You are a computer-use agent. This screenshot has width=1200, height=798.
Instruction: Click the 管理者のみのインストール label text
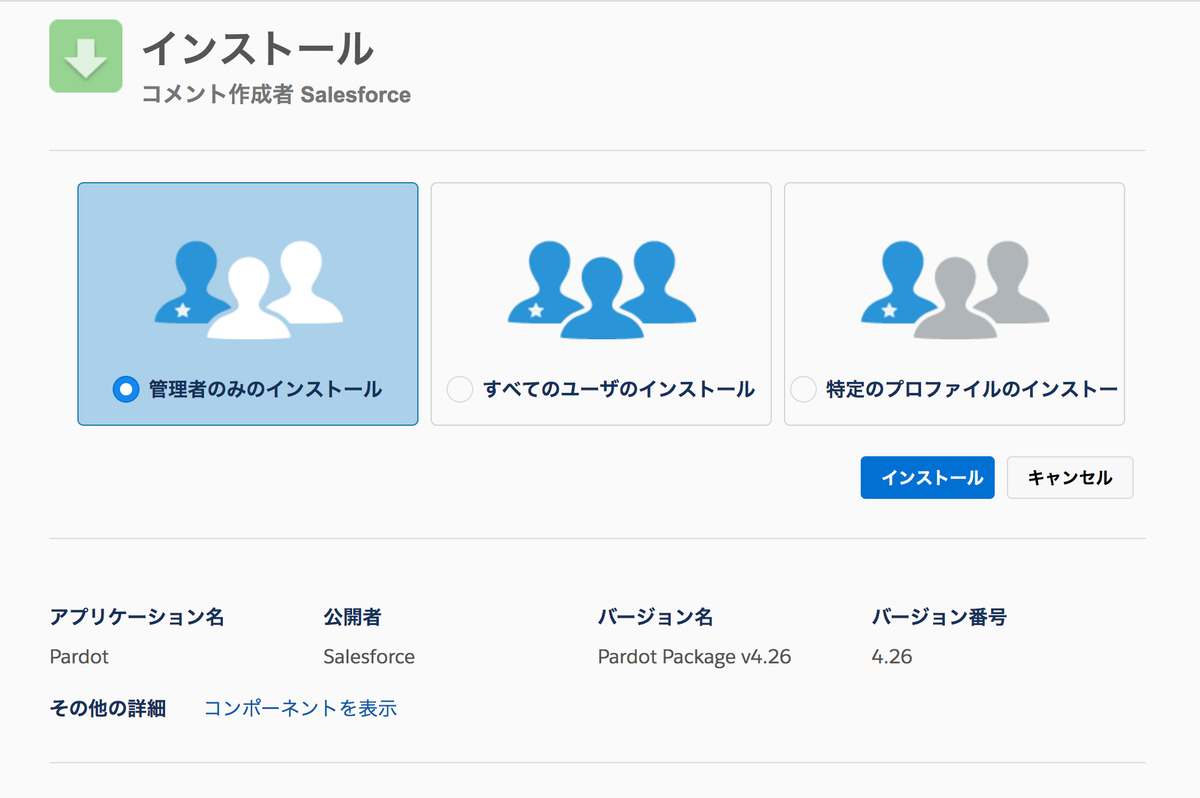tap(265, 389)
